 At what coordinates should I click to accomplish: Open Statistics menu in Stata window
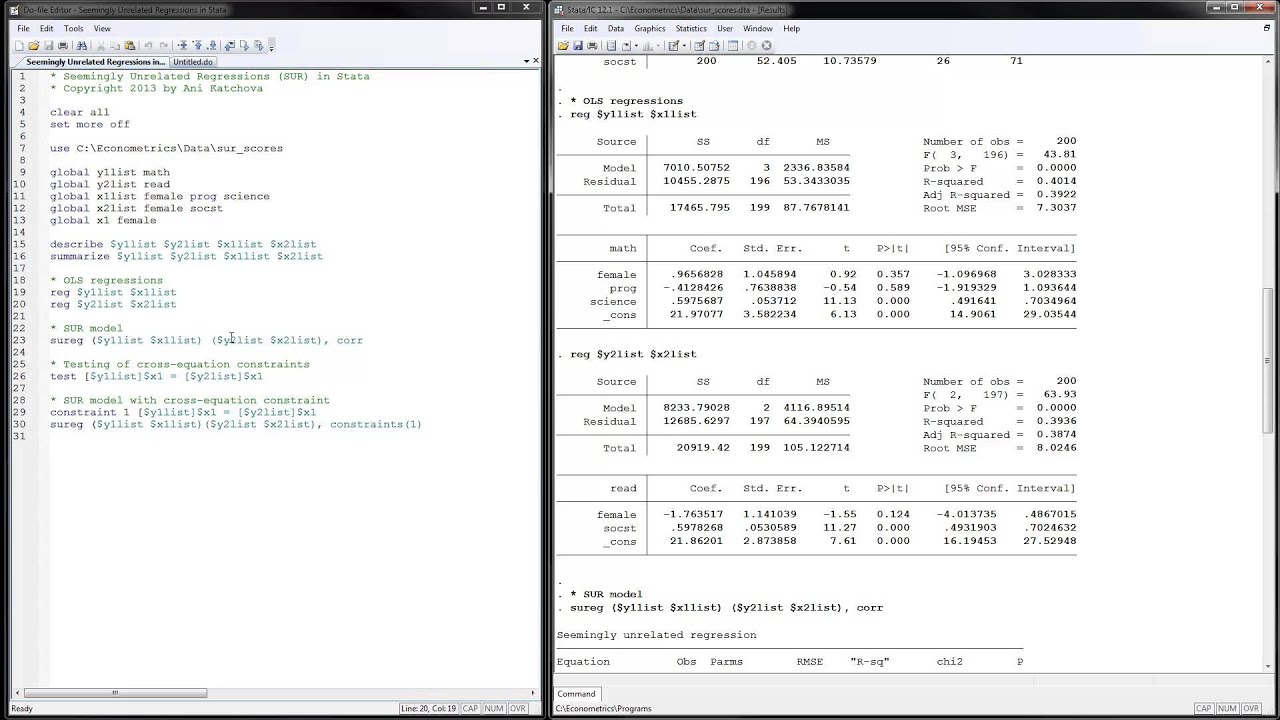tap(691, 29)
